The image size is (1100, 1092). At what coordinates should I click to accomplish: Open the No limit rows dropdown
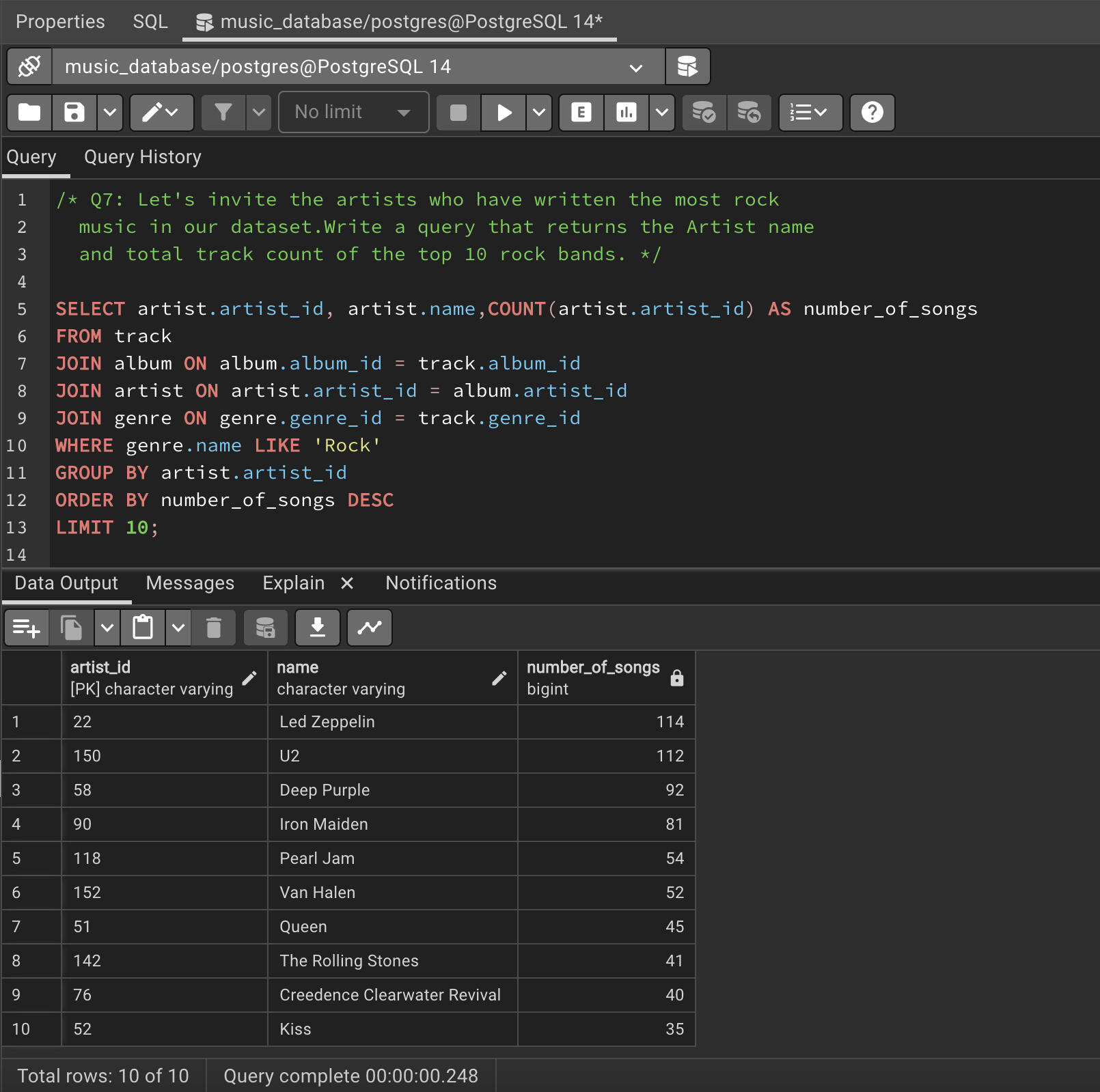(353, 113)
